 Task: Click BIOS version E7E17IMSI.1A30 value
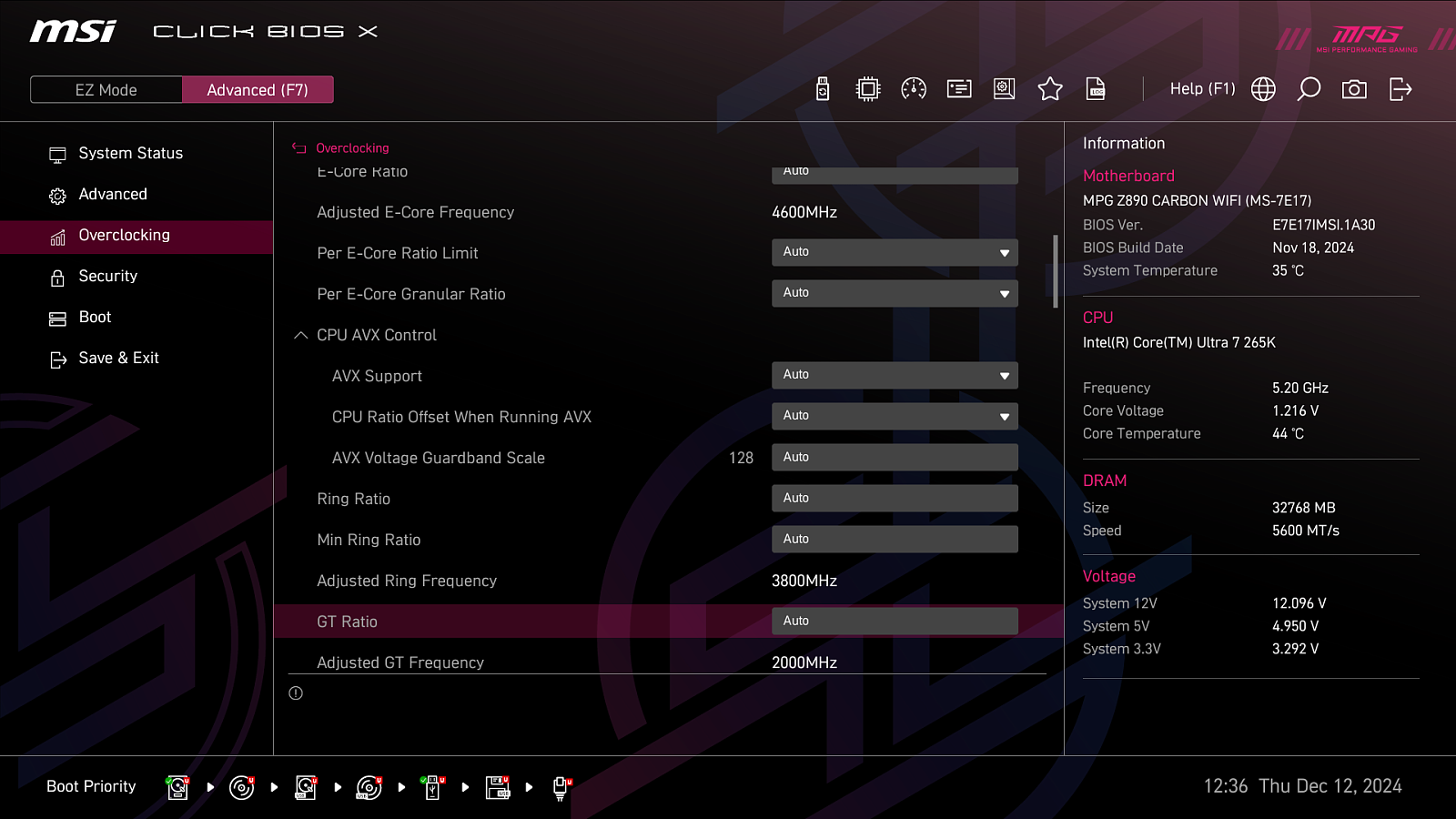pos(1324,225)
